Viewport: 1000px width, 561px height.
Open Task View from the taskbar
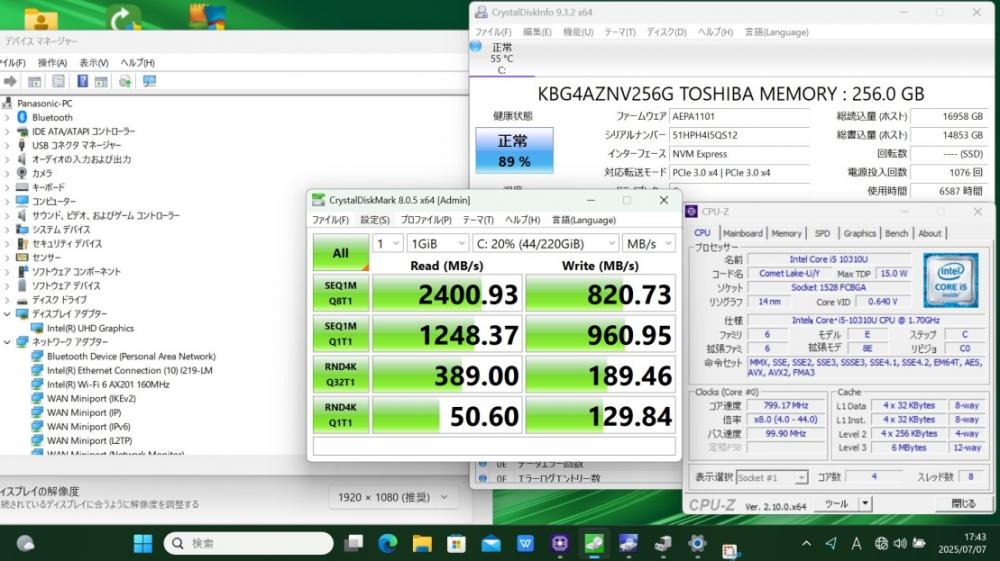pyautogui.click(x=353, y=543)
